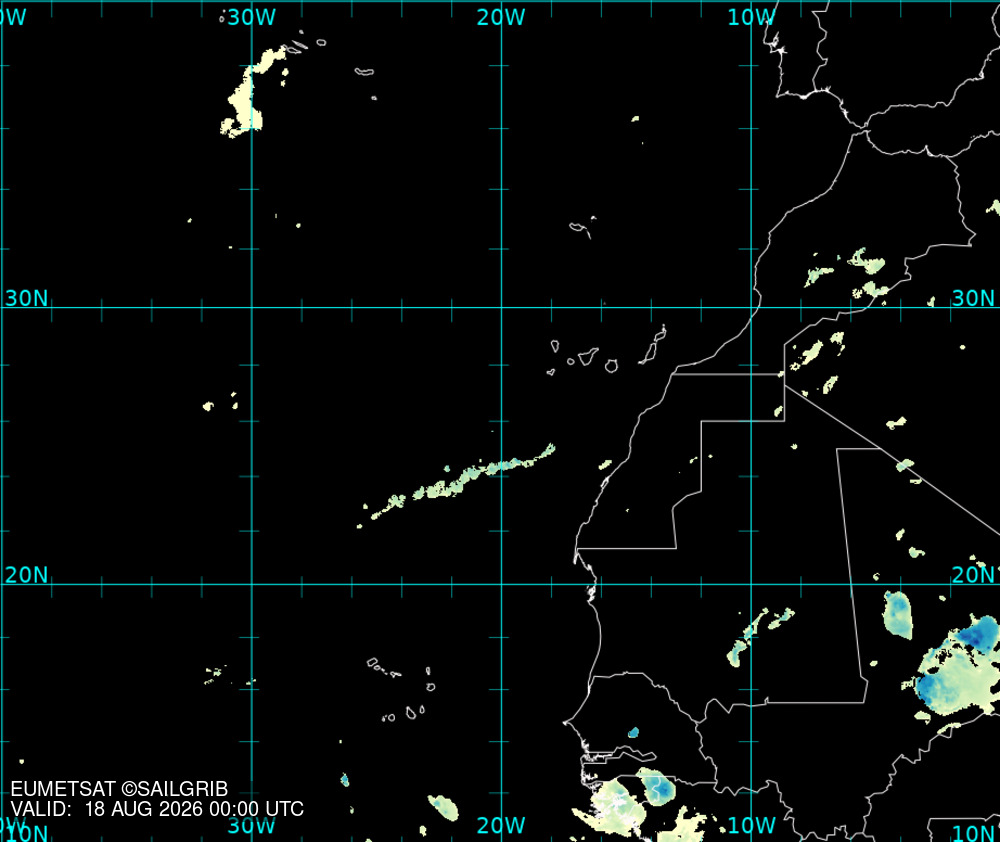Screen dimensions: 1000x842
Task: Click the VALID: 18 AUG 2026 00:00 UTC timestamp
Action: [x=157, y=809]
